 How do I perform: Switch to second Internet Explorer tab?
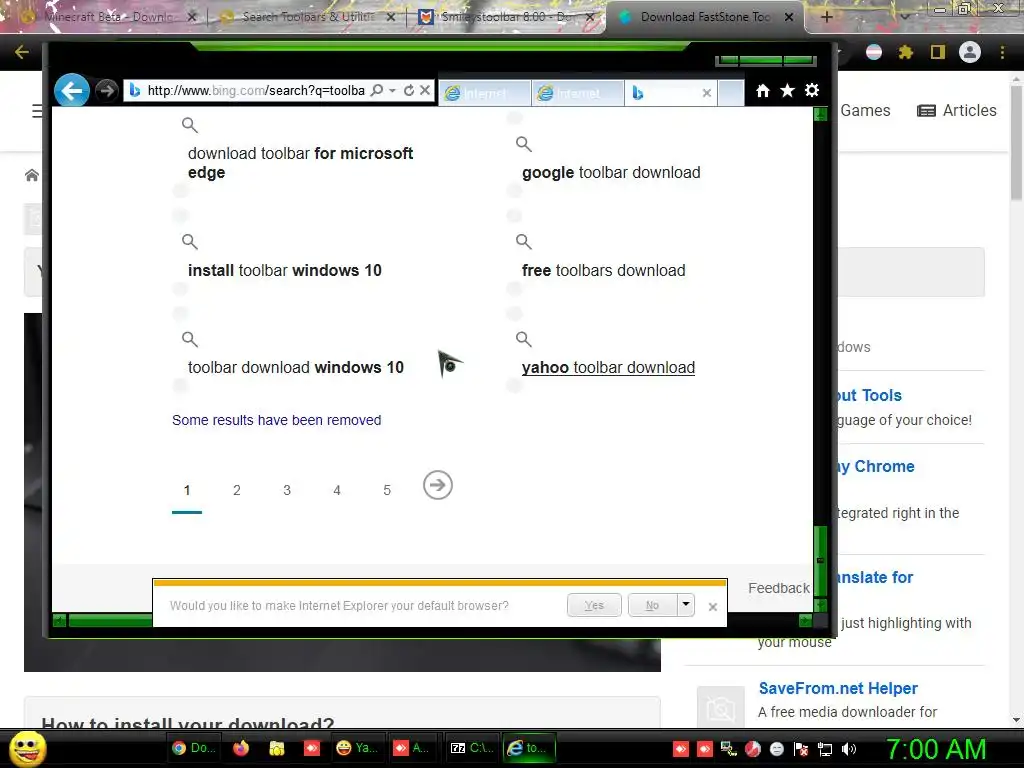pos(578,93)
